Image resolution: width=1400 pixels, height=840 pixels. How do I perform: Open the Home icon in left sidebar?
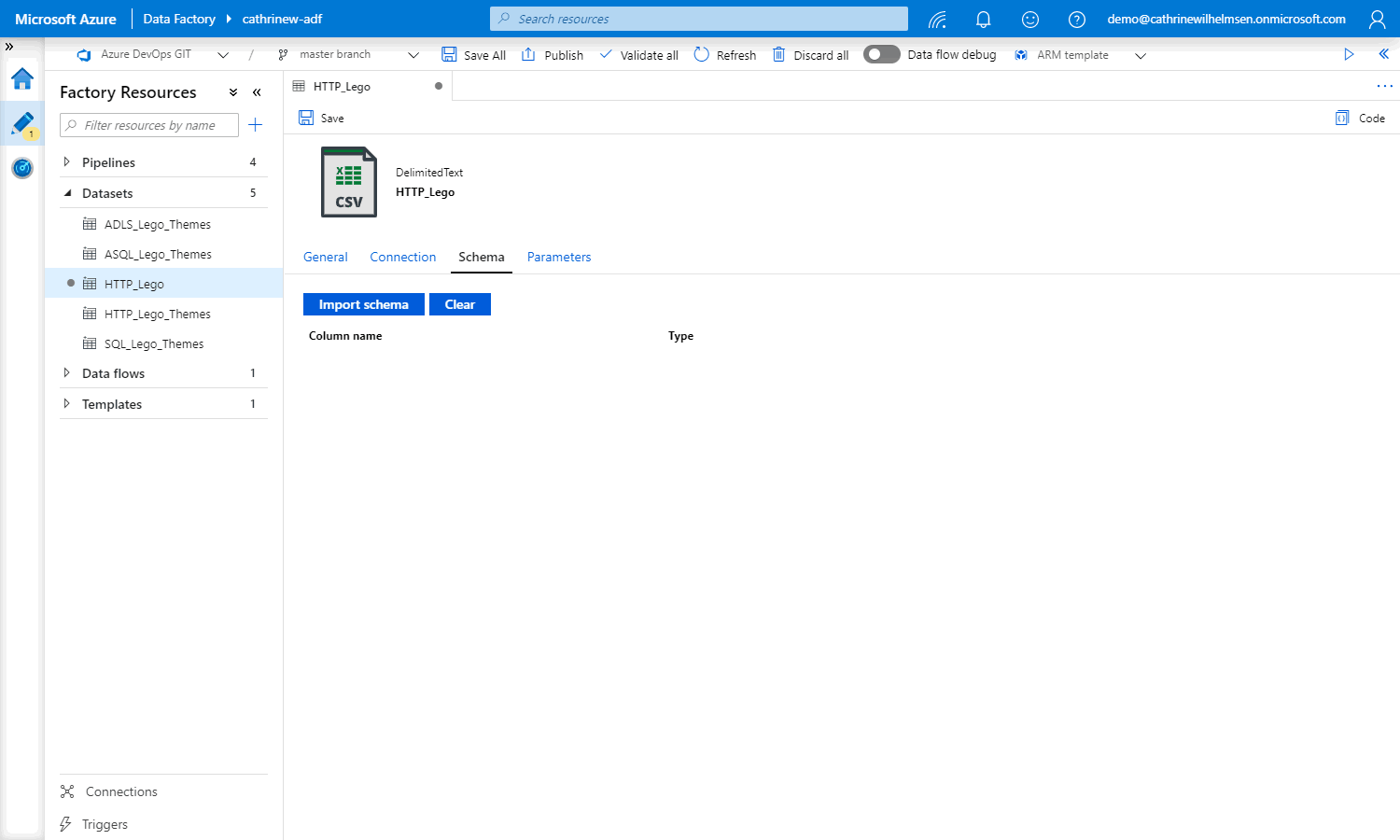(22, 78)
